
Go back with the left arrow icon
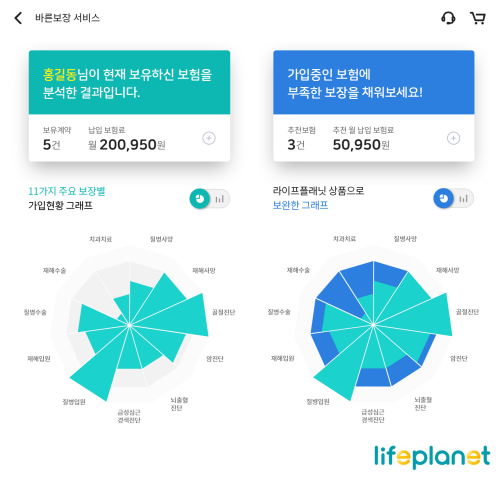coord(18,18)
